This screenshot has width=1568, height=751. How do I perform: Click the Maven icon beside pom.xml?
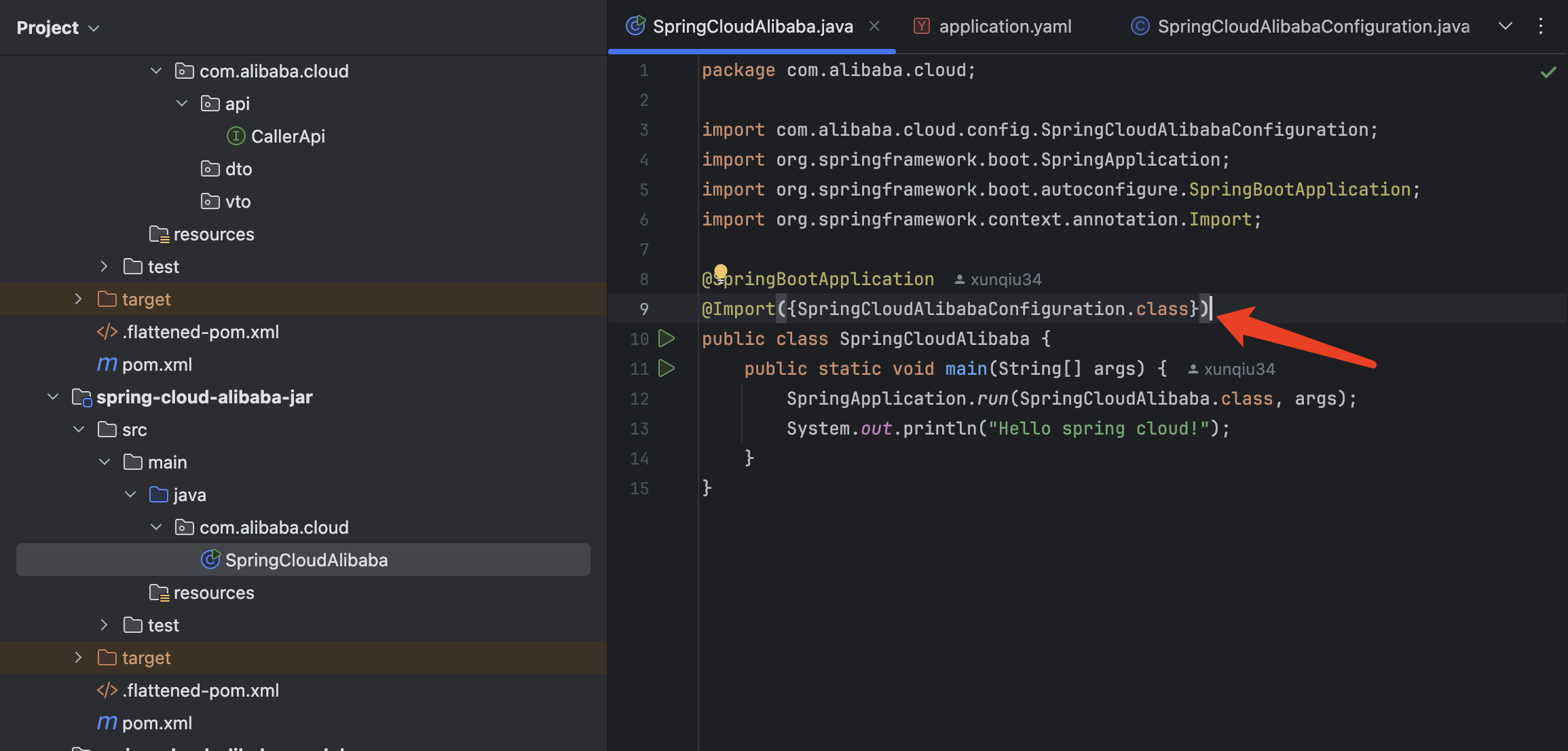(107, 364)
